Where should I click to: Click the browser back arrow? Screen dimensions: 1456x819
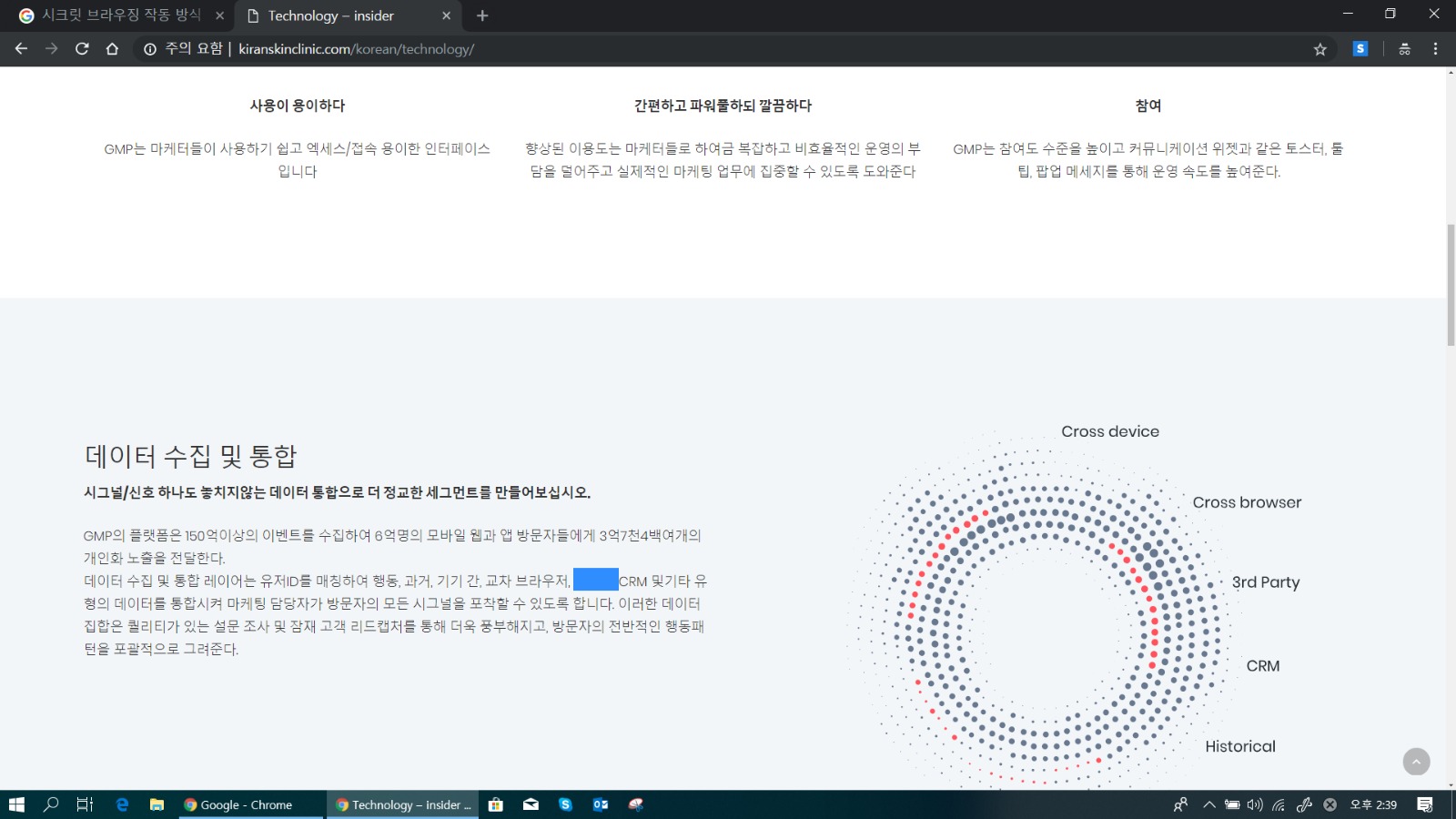(x=22, y=49)
